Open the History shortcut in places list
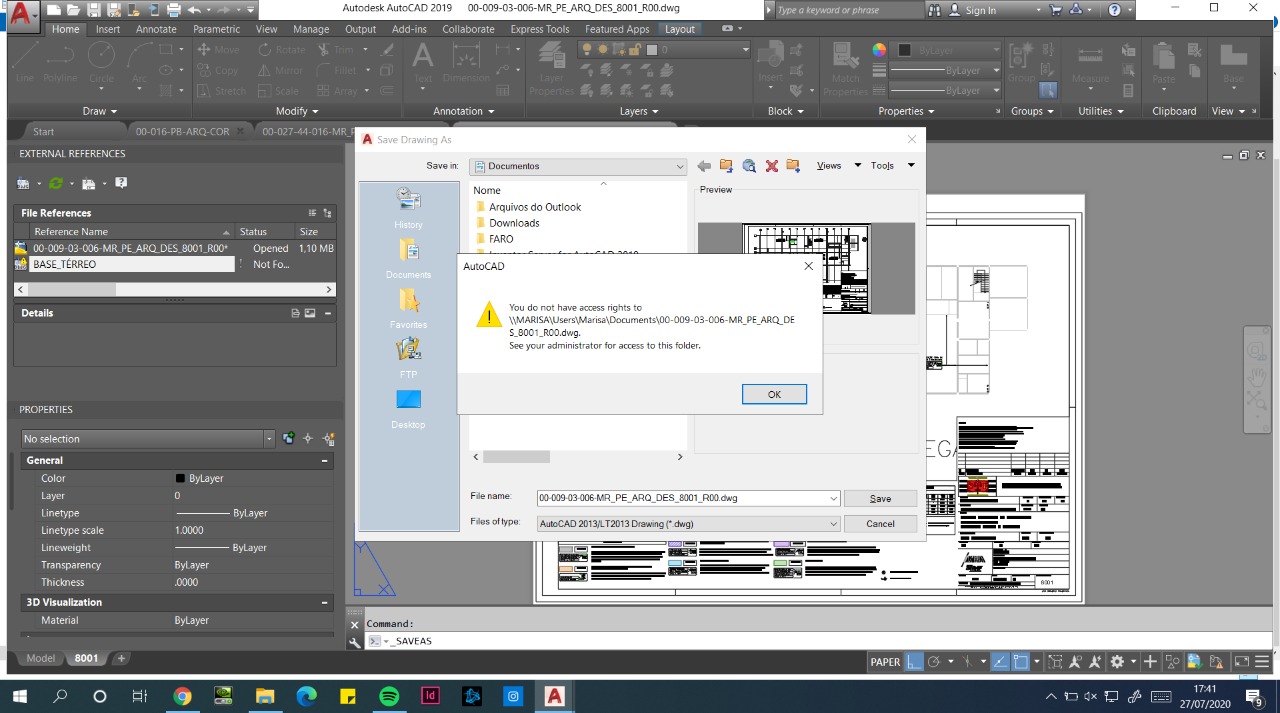This screenshot has height=713, width=1280. point(408,207)
